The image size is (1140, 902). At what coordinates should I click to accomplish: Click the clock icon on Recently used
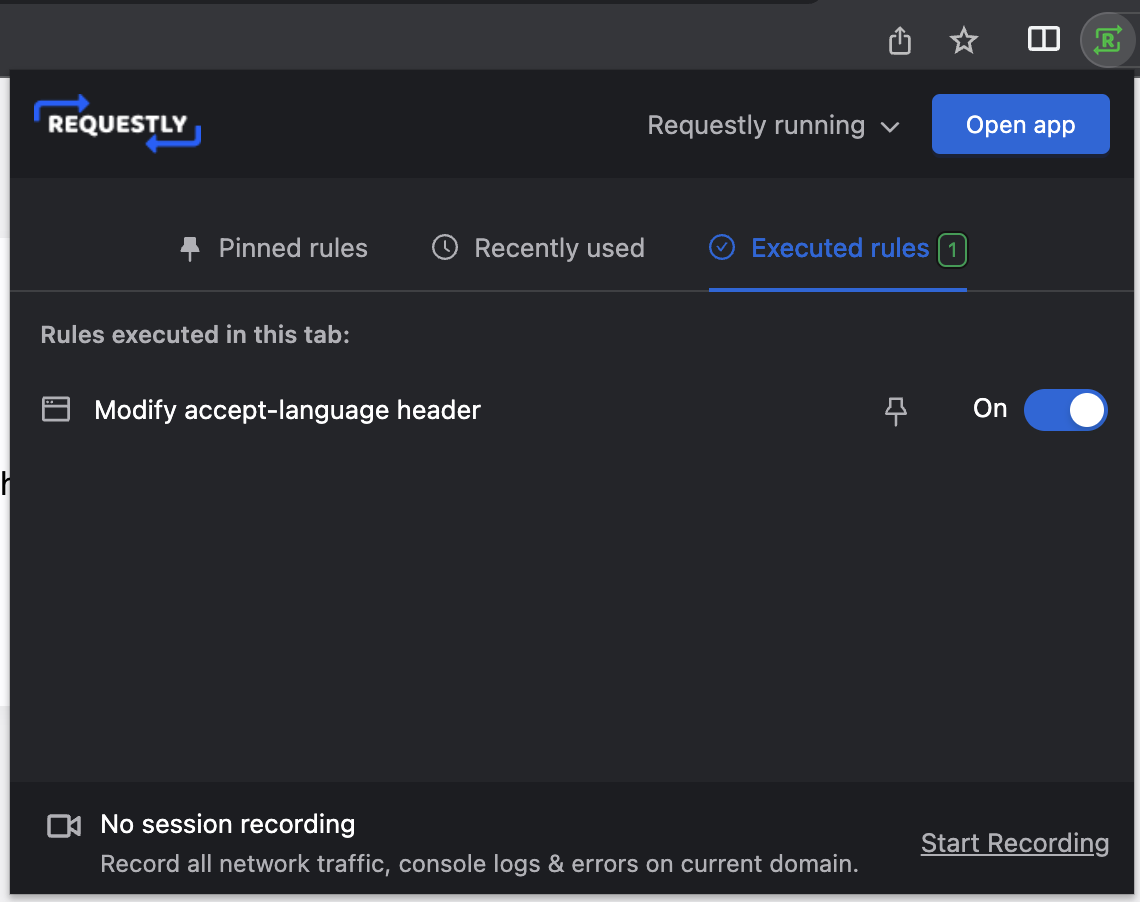(x=445, y=248)
